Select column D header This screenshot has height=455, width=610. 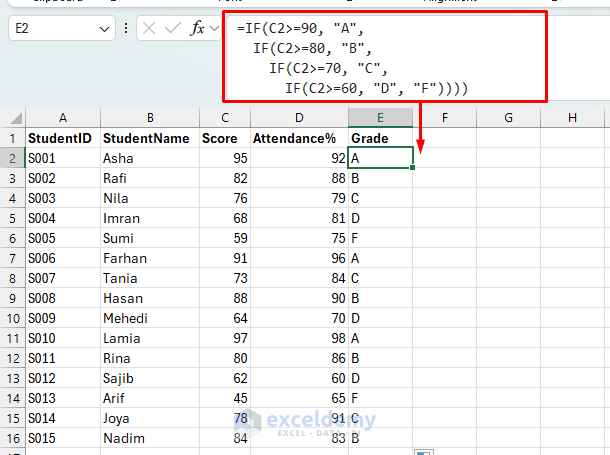[299, 118]
